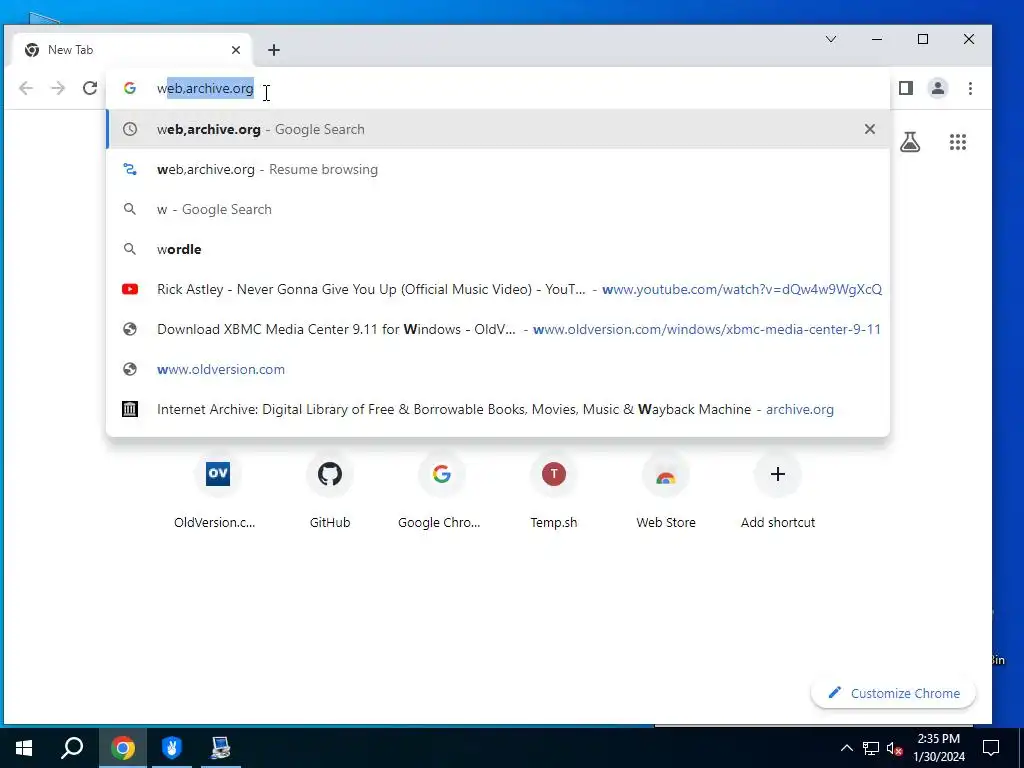
Task: Open the side panel toggle icon
Action: tap(906, 88)
